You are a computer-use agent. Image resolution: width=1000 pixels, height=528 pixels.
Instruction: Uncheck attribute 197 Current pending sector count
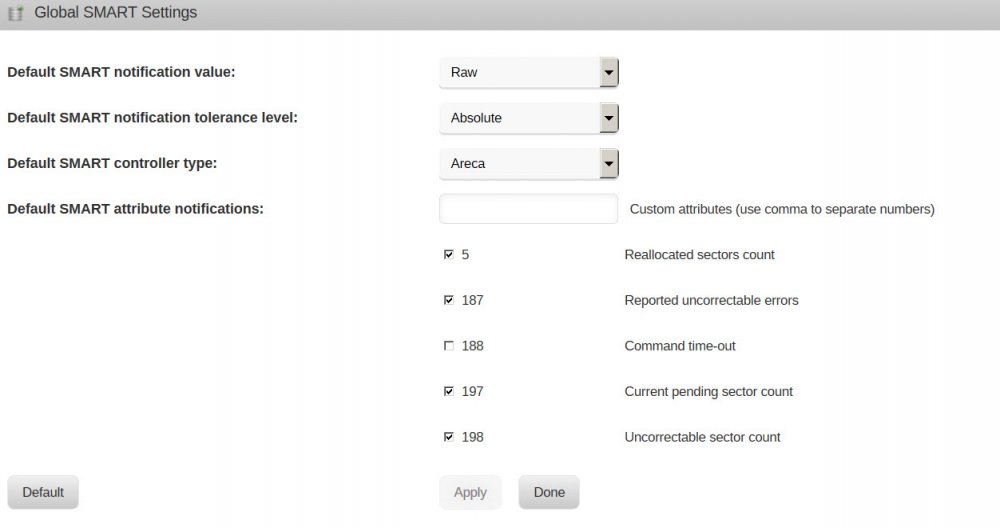[449, 392]
